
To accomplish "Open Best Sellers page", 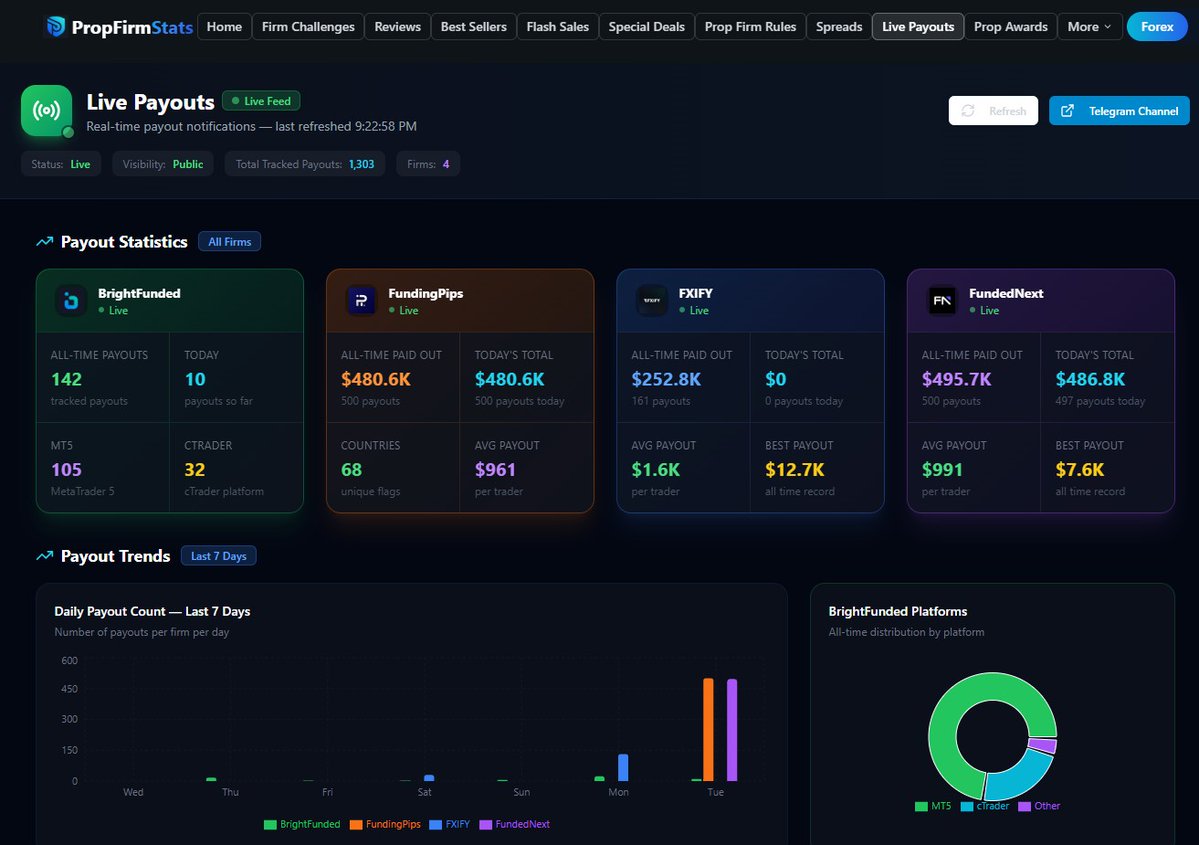I will (473, 27).
